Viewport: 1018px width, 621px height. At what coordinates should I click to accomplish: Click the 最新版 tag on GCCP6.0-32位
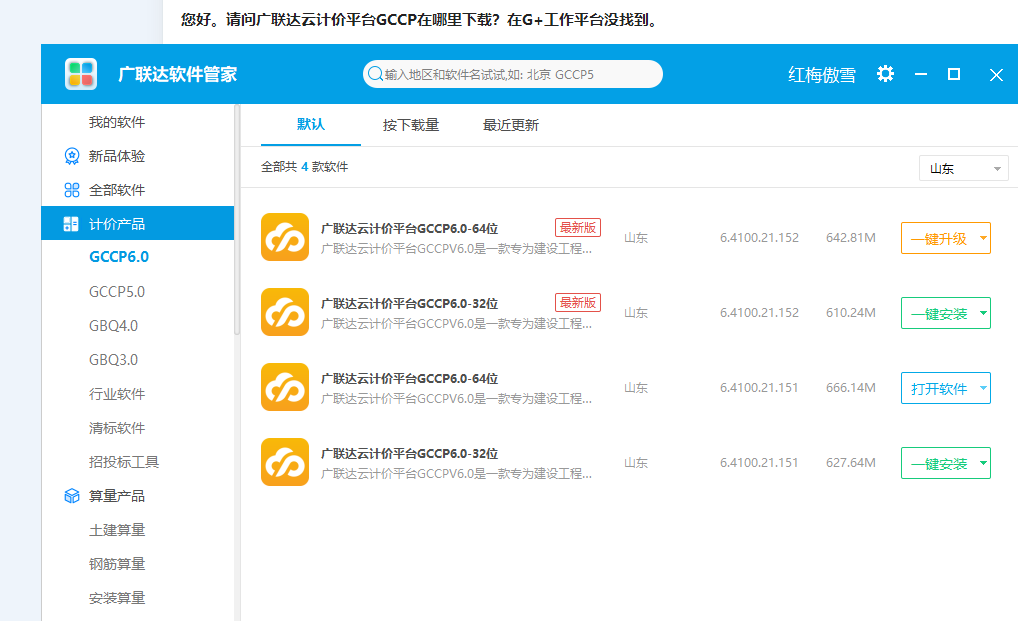tap(578, 302)
